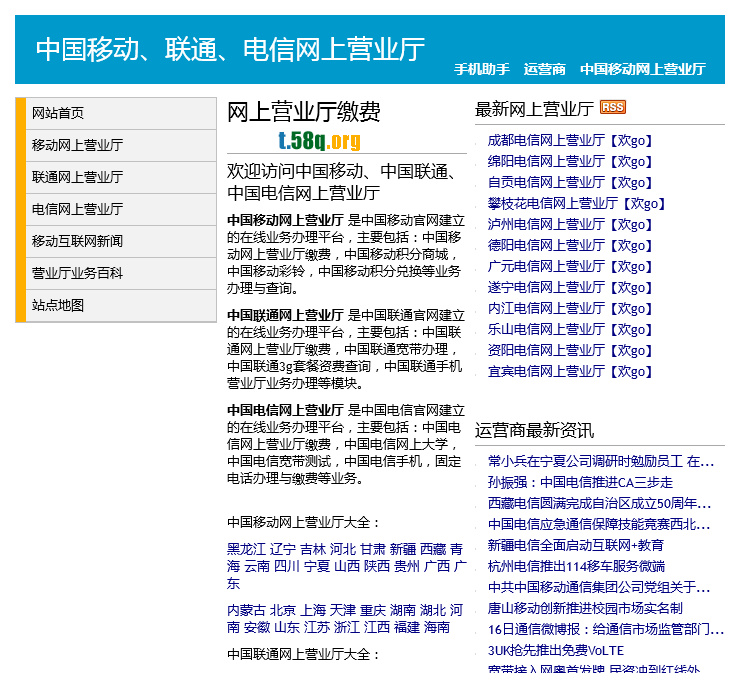Click 山西 province link
The width and height of the screenshot is (740, 673).
(347, 566)
